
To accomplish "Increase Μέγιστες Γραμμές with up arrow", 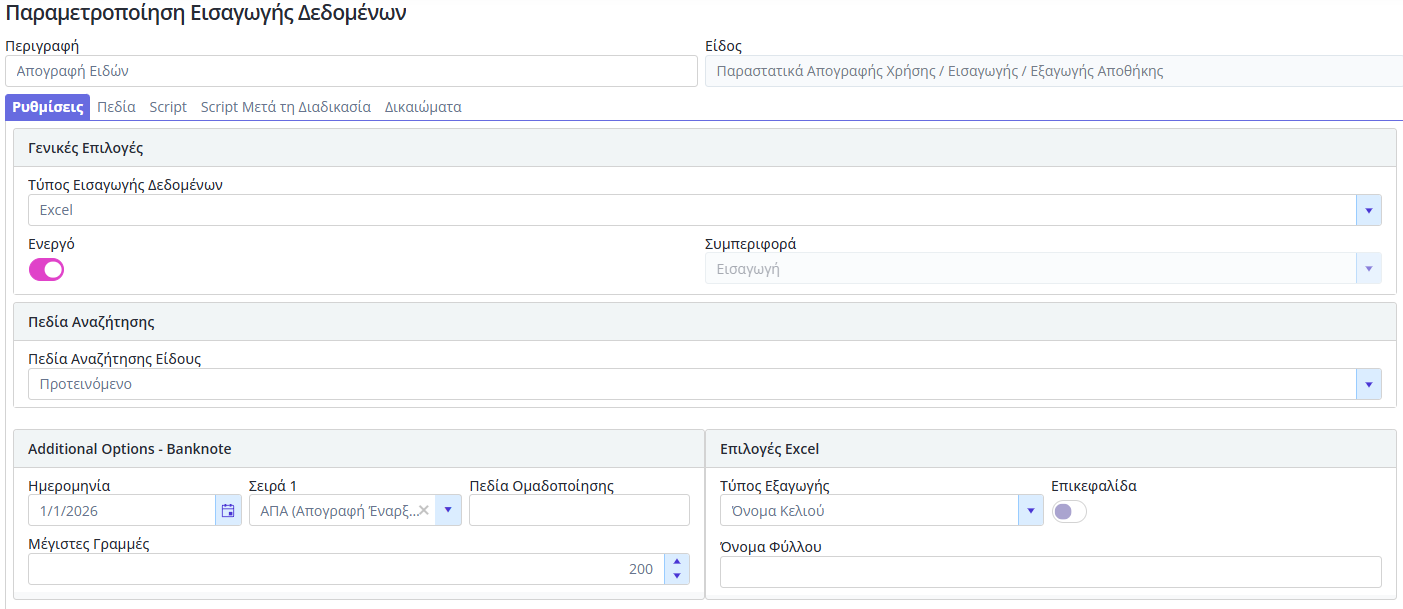I will [x=677, y=562].
